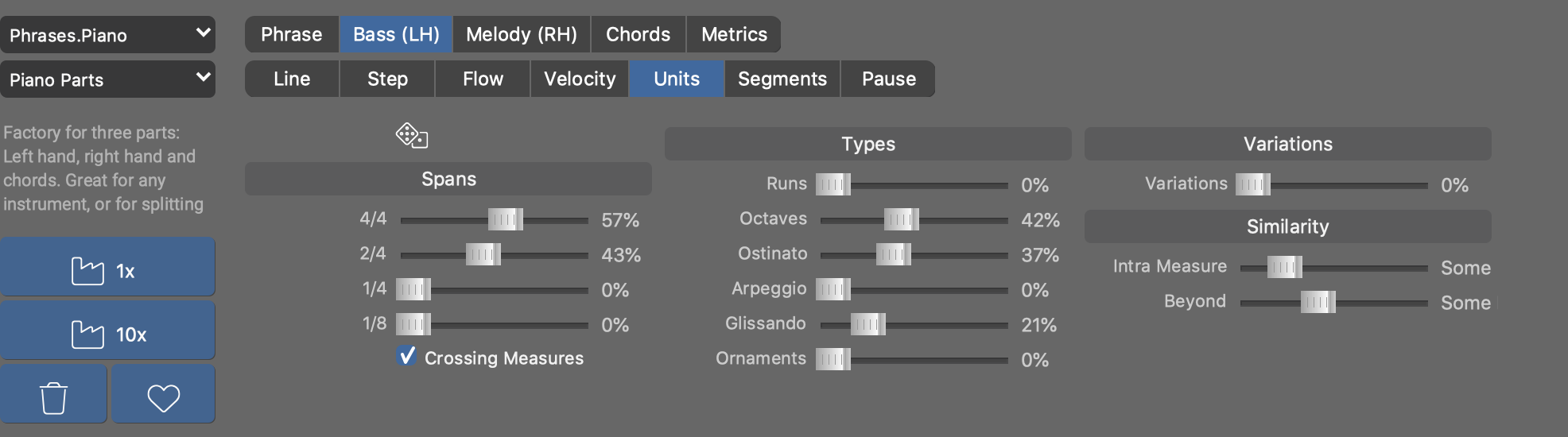1568x437 pixels.
Task: Open the Phrases.Piano dropdown
Action: (x=107, y=35)
